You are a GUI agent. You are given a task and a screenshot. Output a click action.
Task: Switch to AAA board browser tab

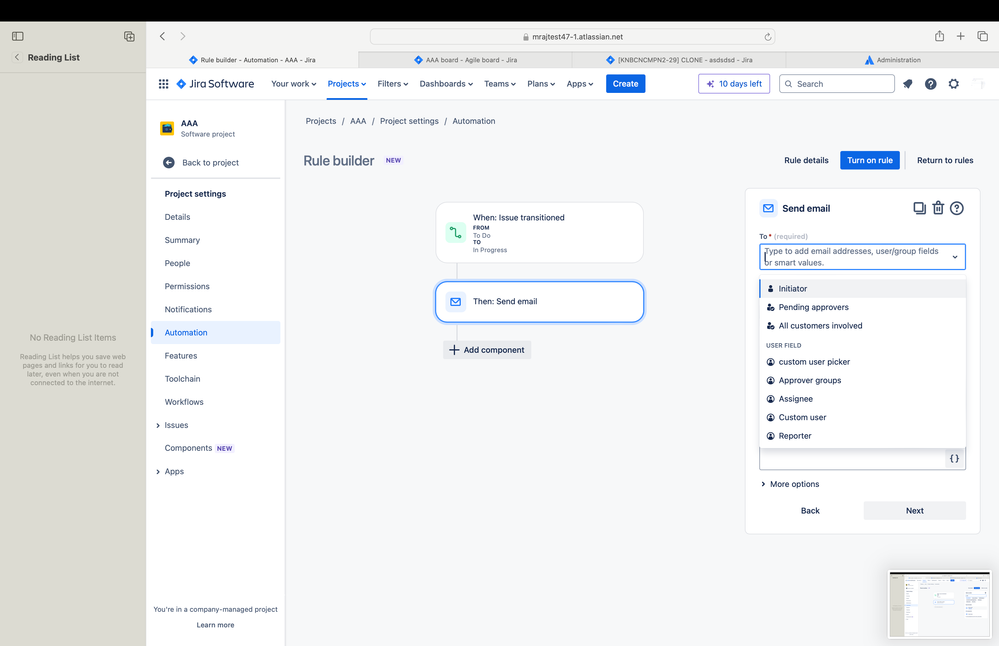tap(466, 60)
